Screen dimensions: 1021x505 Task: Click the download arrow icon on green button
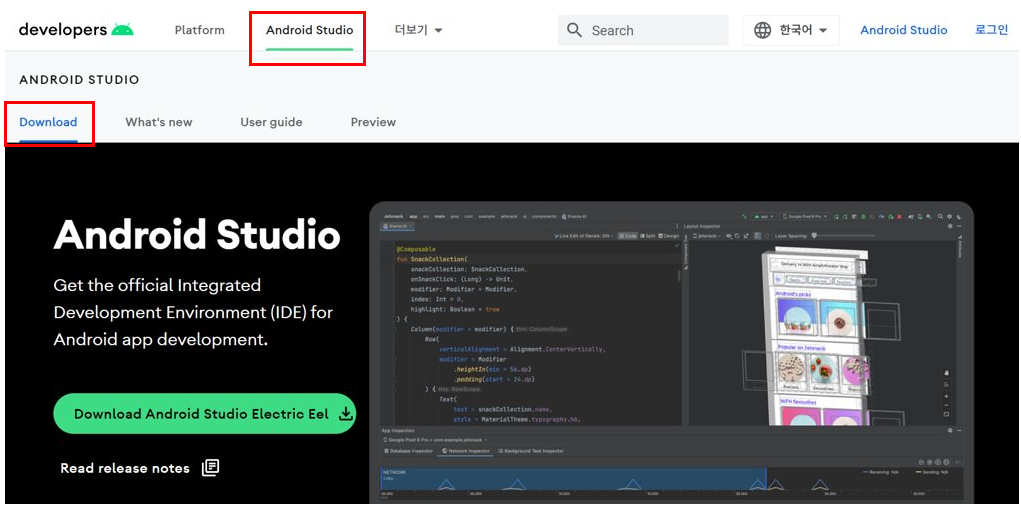(346, 414)
